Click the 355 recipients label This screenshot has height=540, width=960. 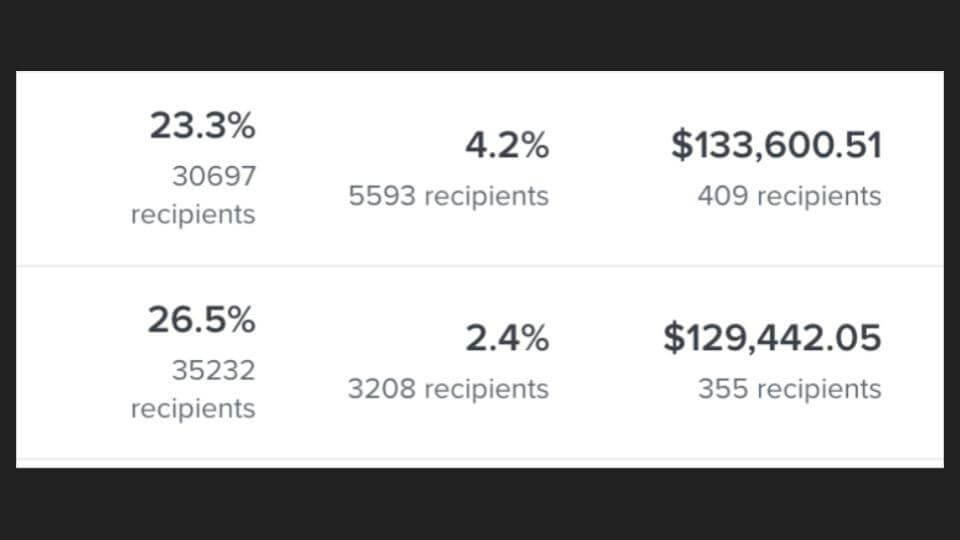click(789, 389)
